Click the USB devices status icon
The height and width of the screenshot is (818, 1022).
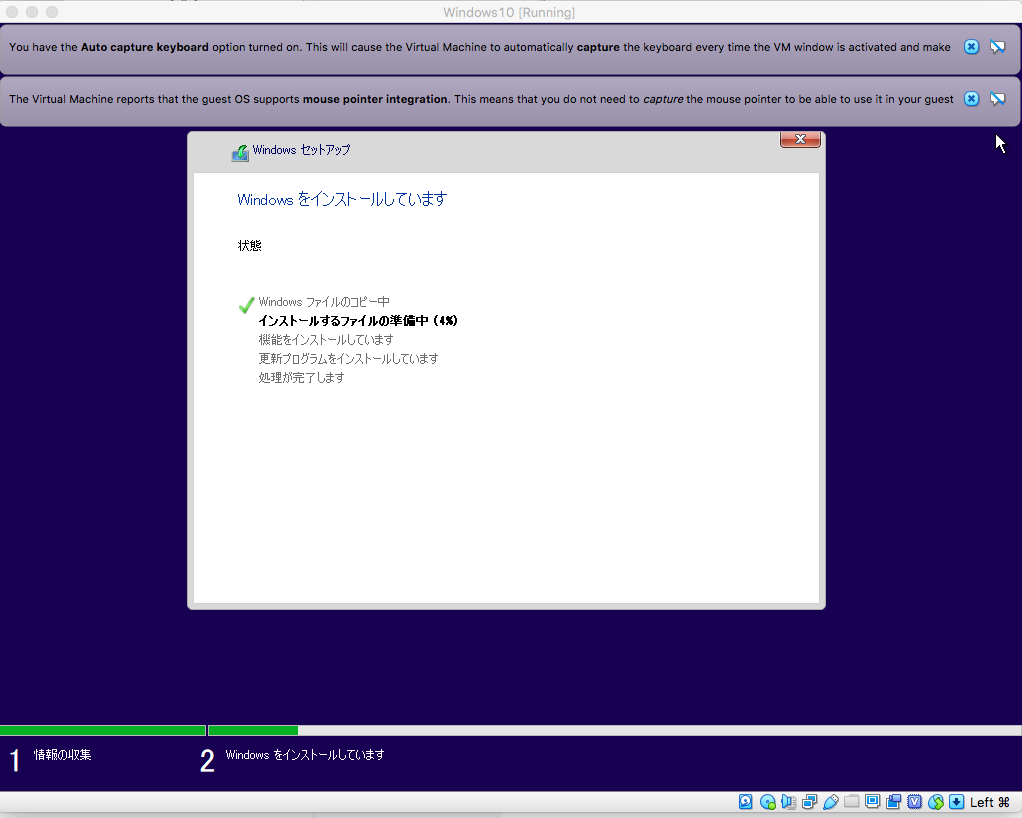tap(830, 802)
